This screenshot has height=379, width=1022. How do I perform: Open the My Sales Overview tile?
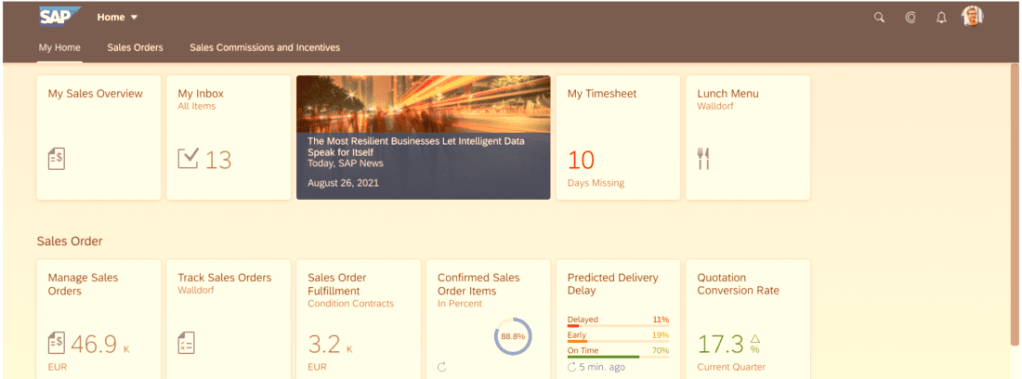pyautogui.click(x=98, y=138)
